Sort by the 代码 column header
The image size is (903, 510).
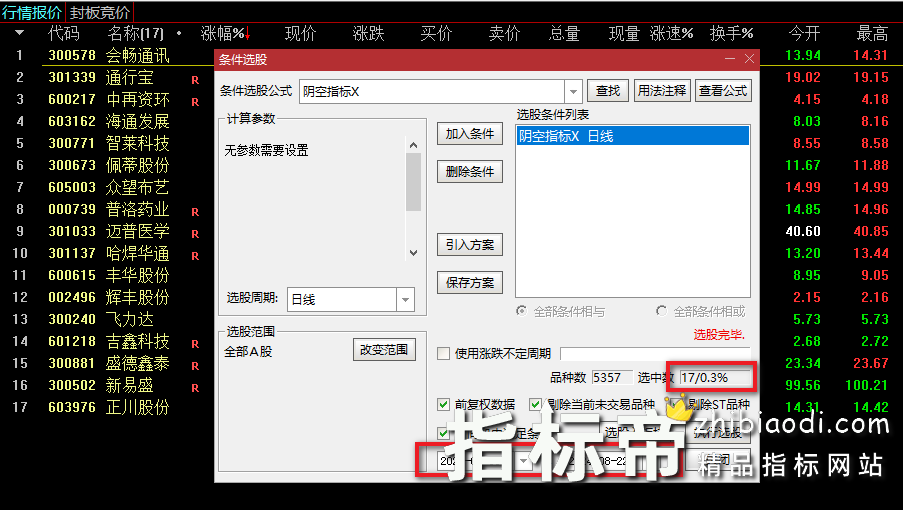pyautogui.click(x=64, y=33)
